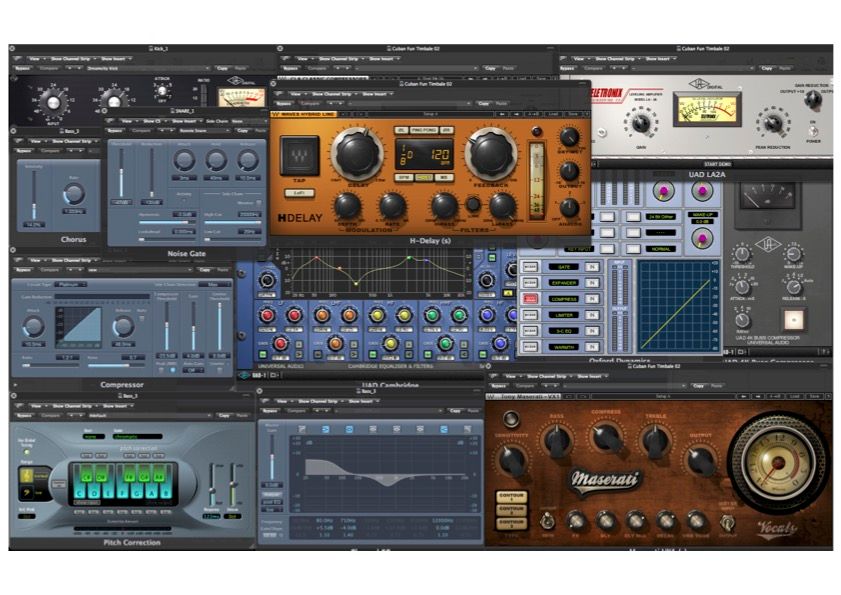Toggle the LIMITER IN button in Oxford Dynamics
841x595 pixels.
[x=592, y=315]
